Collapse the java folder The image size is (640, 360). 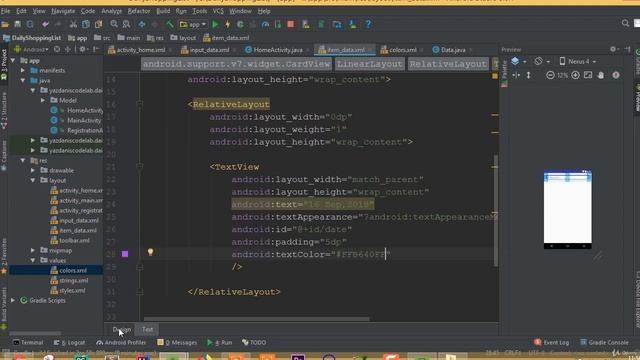point(23,80)
